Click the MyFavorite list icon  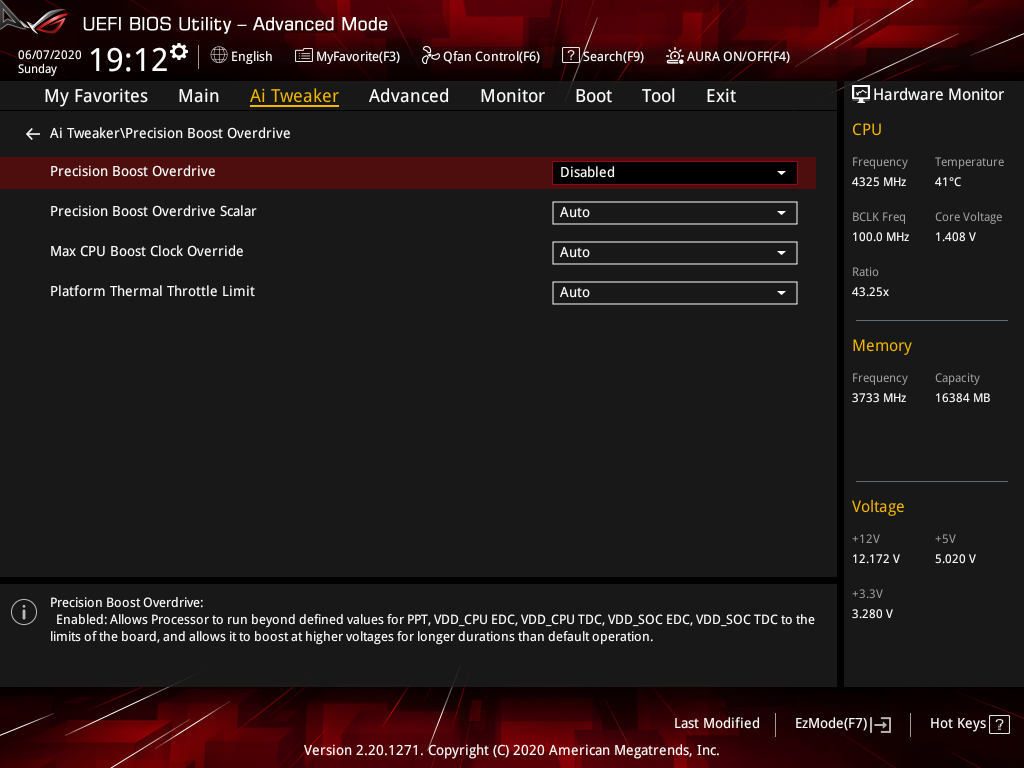pyautogui.click(x=303, y=56)
